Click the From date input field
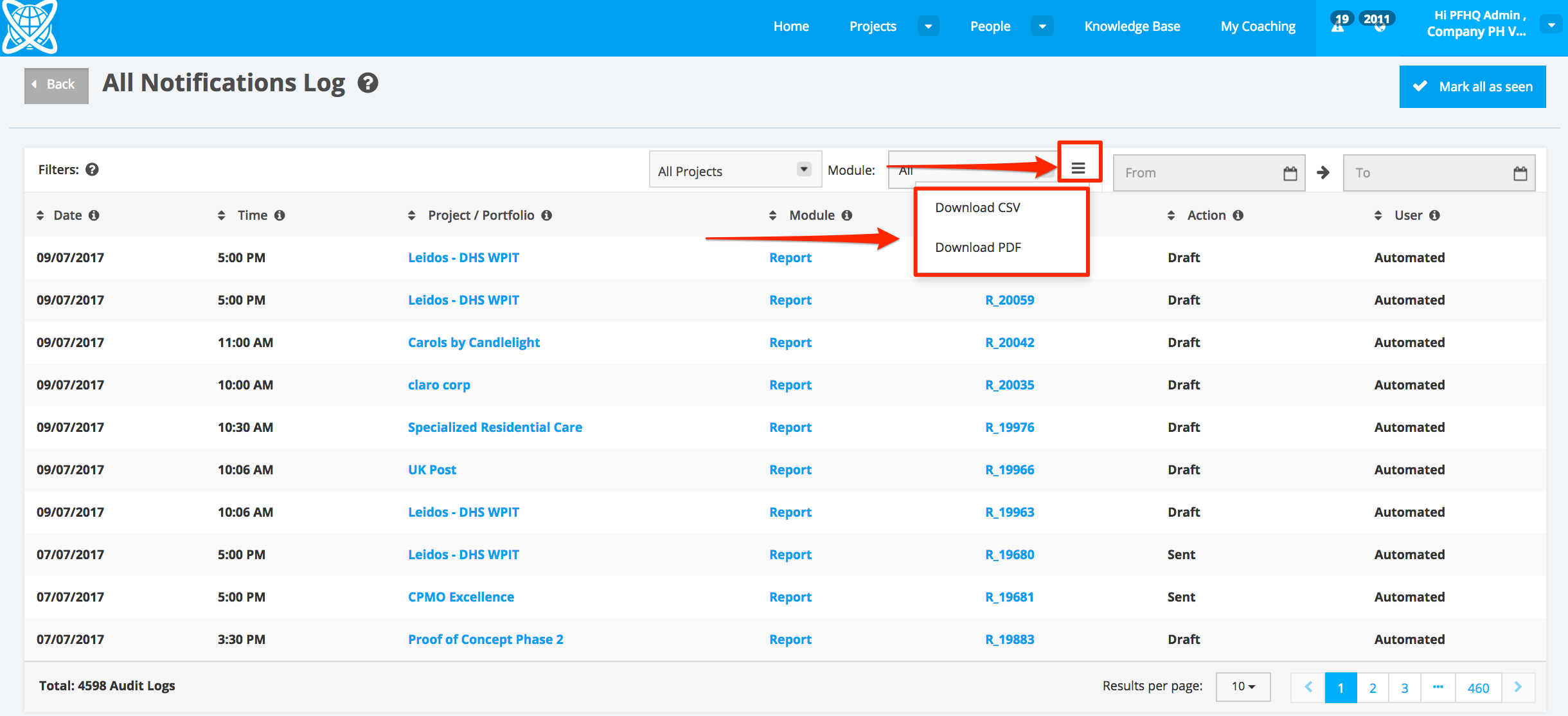Image resolution: width=1568 pixels, height=716 pixels. (x=1195, y=173)
